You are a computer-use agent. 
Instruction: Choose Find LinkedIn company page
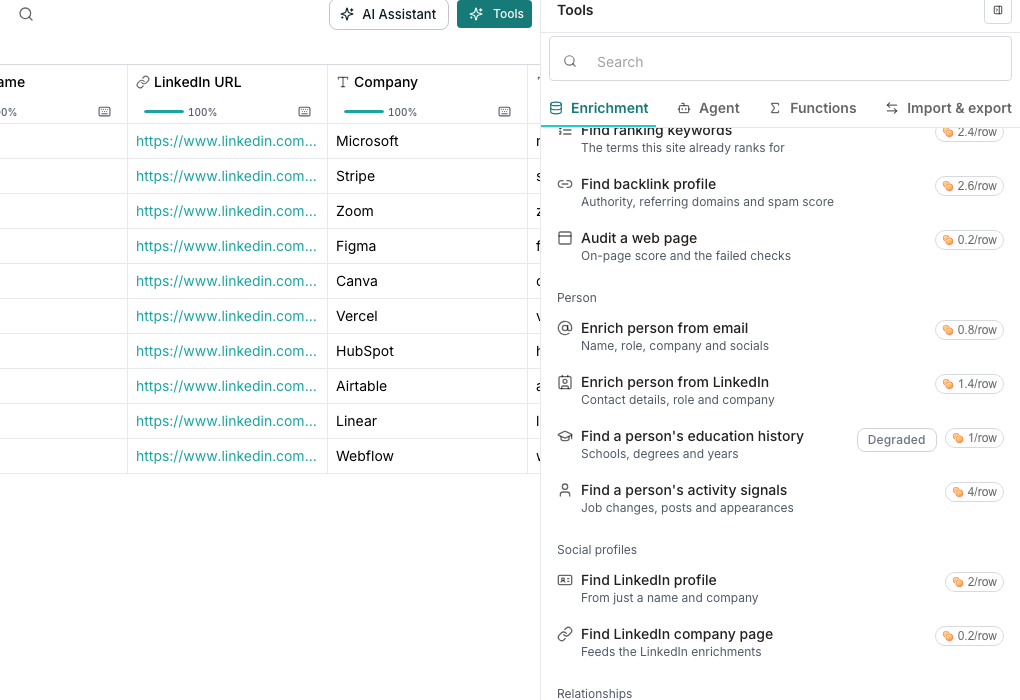coord(780,642)
